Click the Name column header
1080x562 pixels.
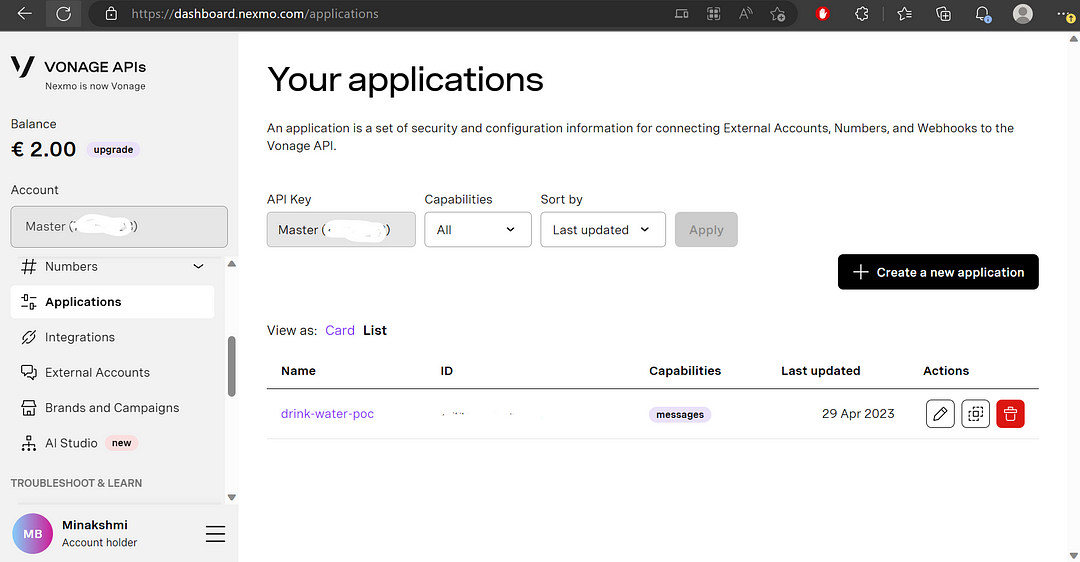298,371
